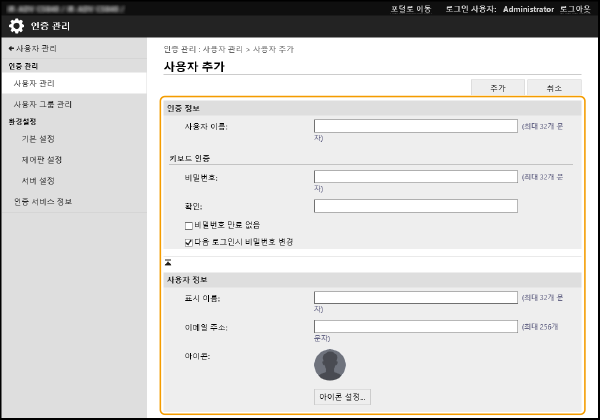The height and width of the screenshot is (420, 600).
Task: Open 사용자 관리 in the sidebar
Action: coord(34,83)
